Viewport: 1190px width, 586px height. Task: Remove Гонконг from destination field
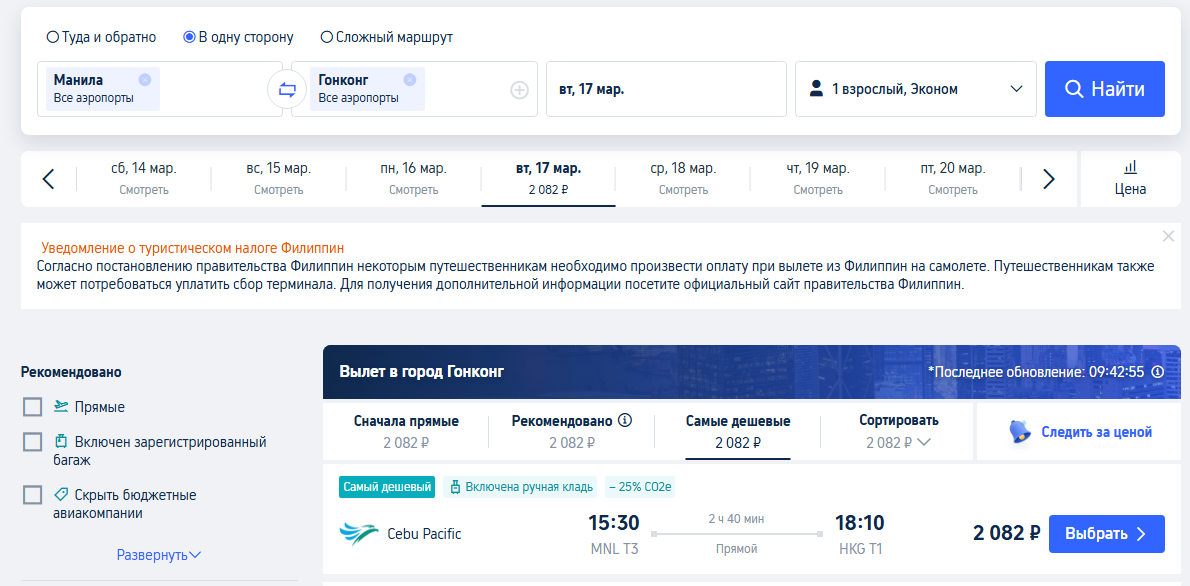410,80
